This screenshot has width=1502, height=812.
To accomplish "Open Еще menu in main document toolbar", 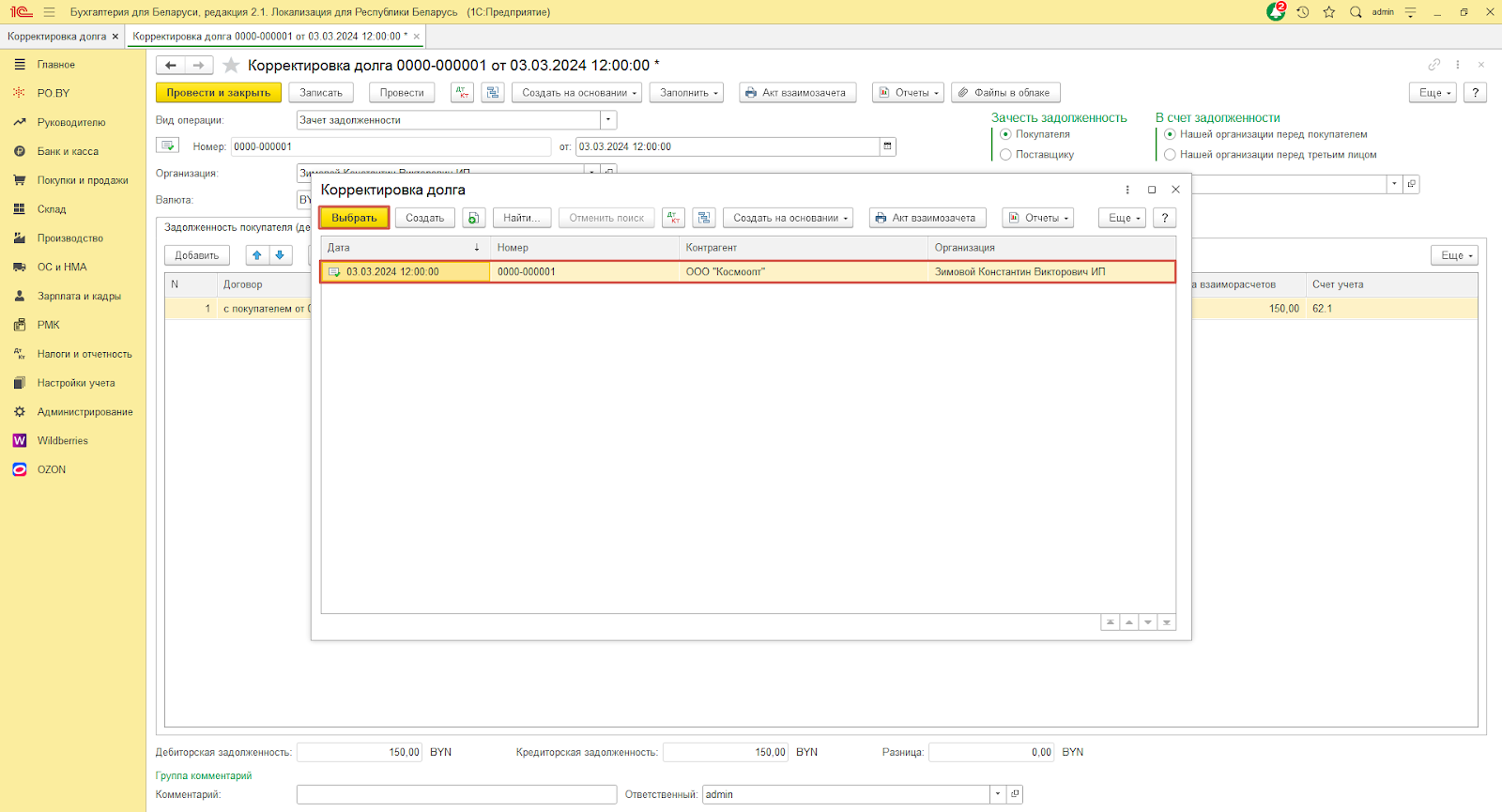I will tap(1433, 93).
